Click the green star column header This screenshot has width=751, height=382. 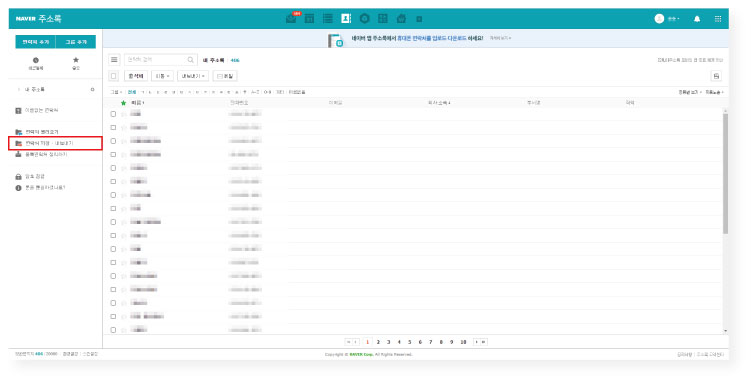click(124, 103)
